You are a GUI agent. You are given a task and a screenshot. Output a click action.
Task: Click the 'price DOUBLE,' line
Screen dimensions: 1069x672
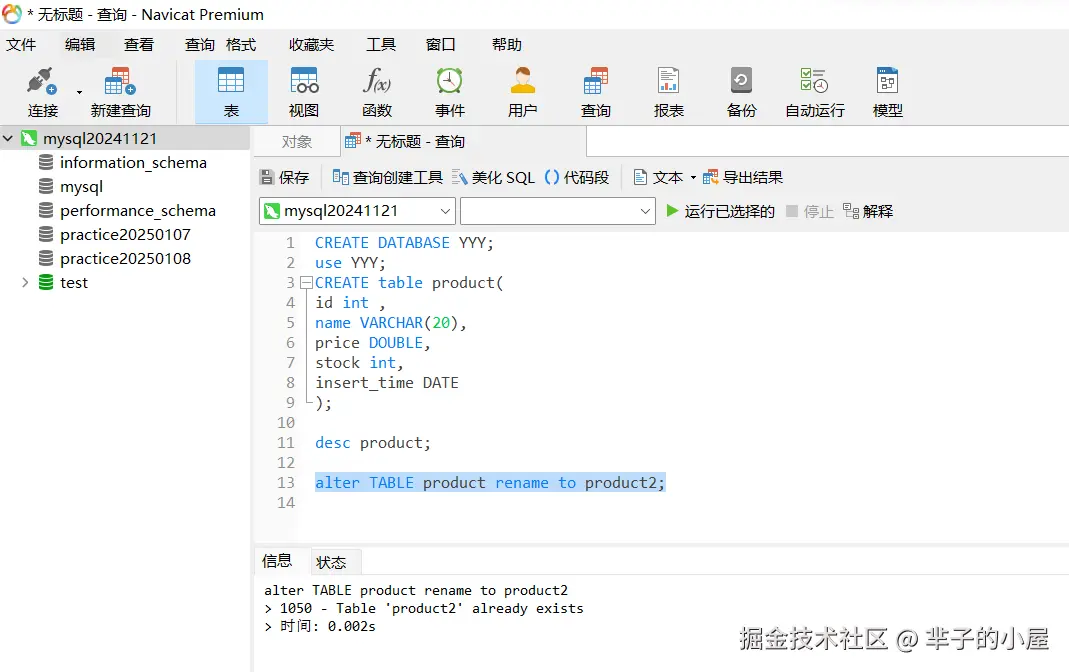click(373, 343)
